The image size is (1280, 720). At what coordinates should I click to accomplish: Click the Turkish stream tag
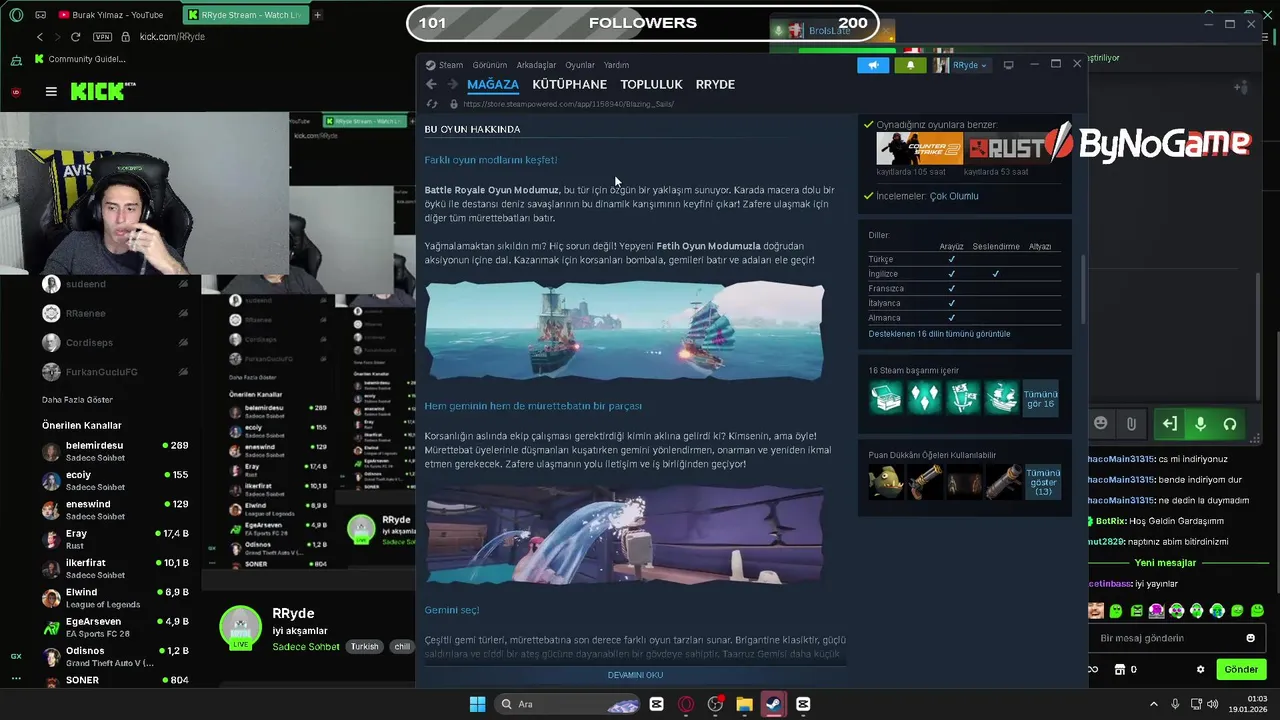(x=364, y=647)
